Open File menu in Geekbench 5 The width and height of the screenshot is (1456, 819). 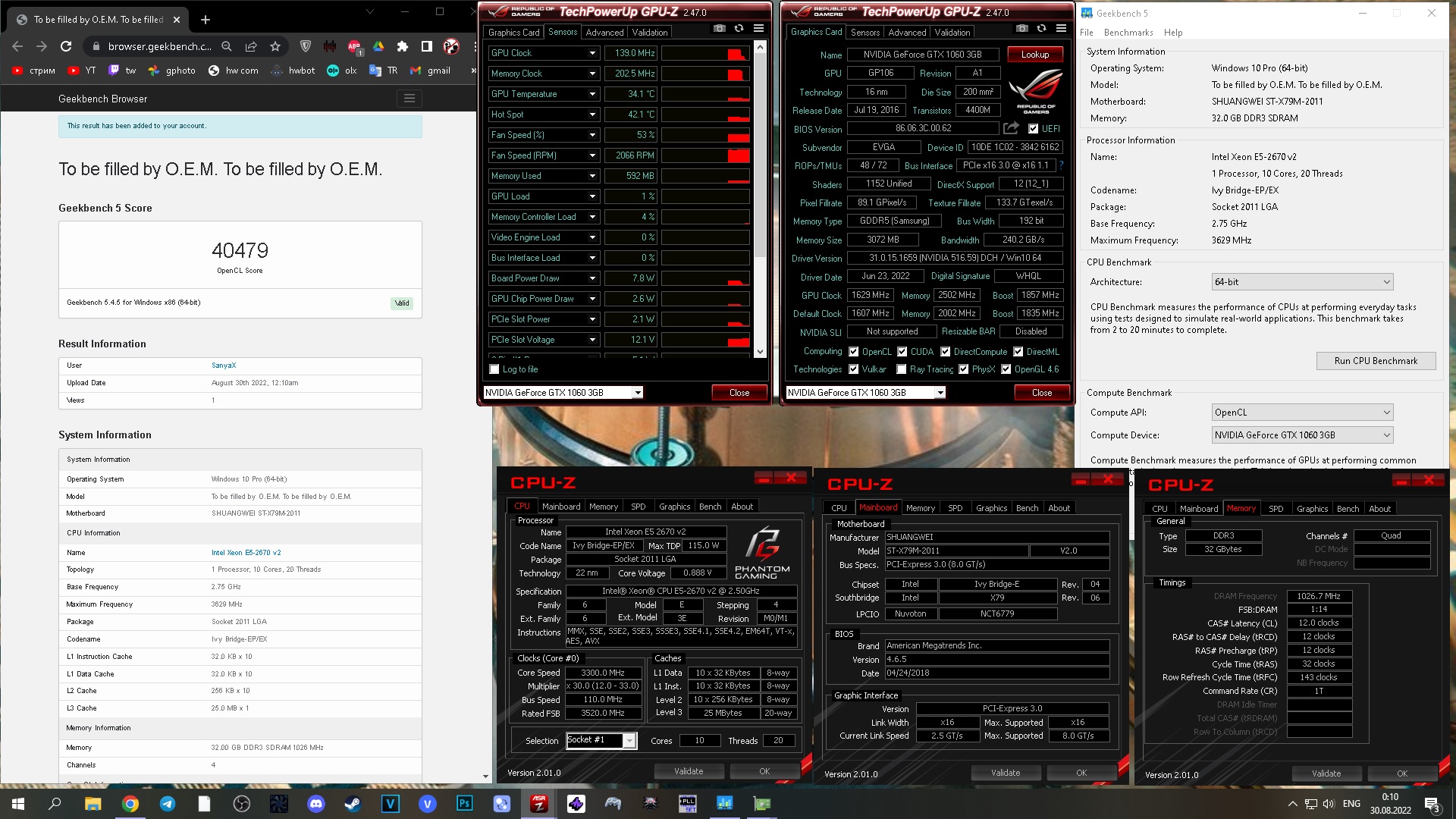1086,33
